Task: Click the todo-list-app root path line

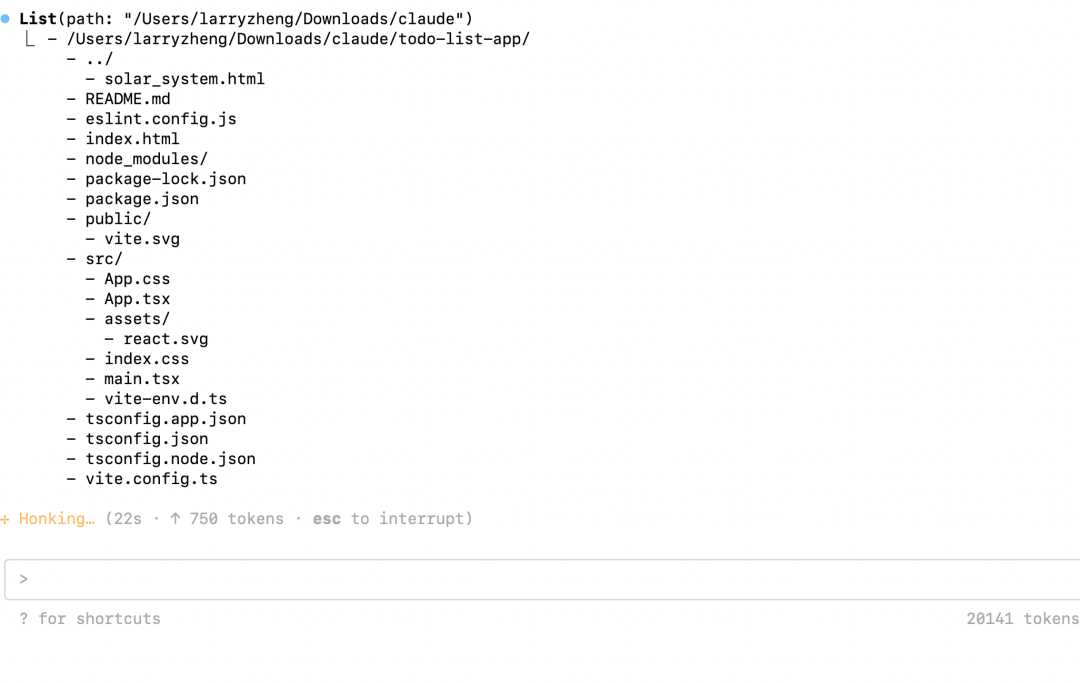Action: tap(298, 39)
